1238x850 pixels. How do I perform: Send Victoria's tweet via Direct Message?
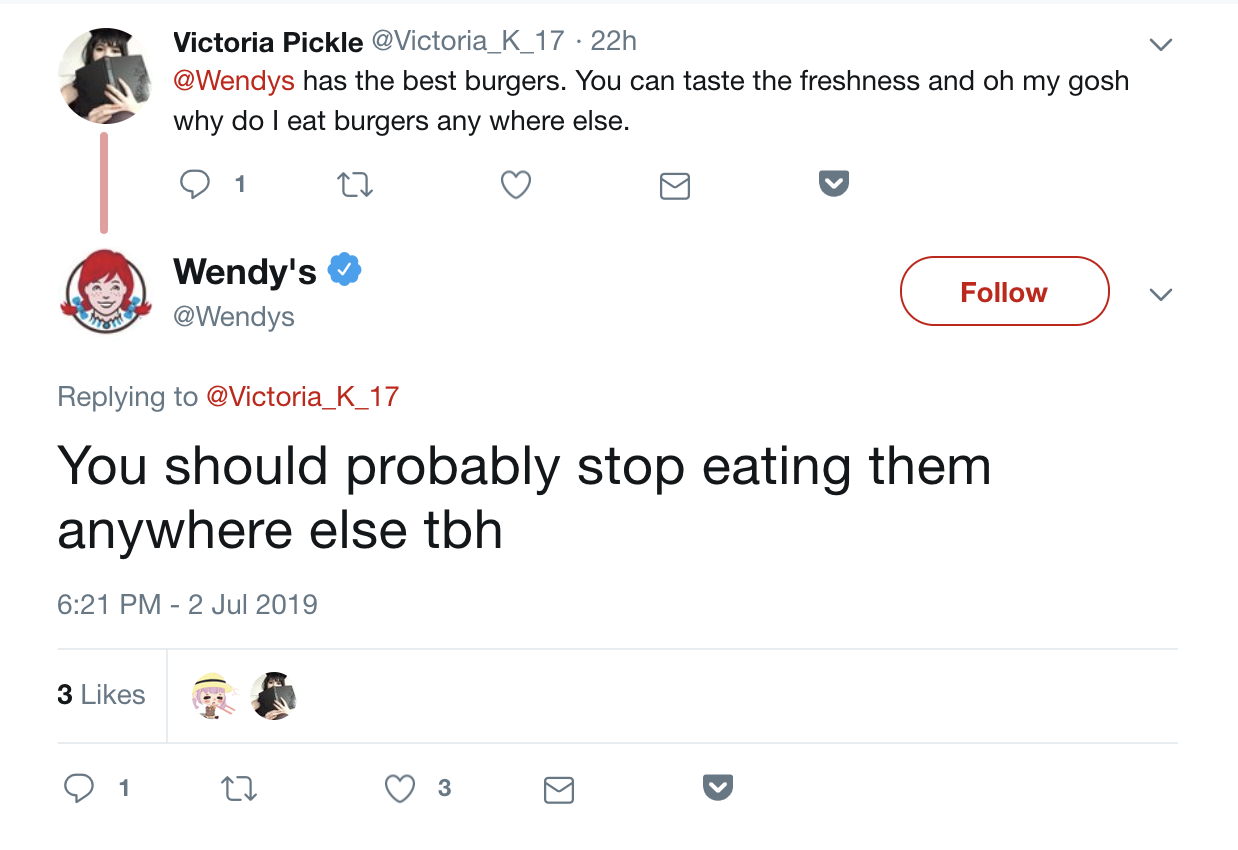(675, 186)
